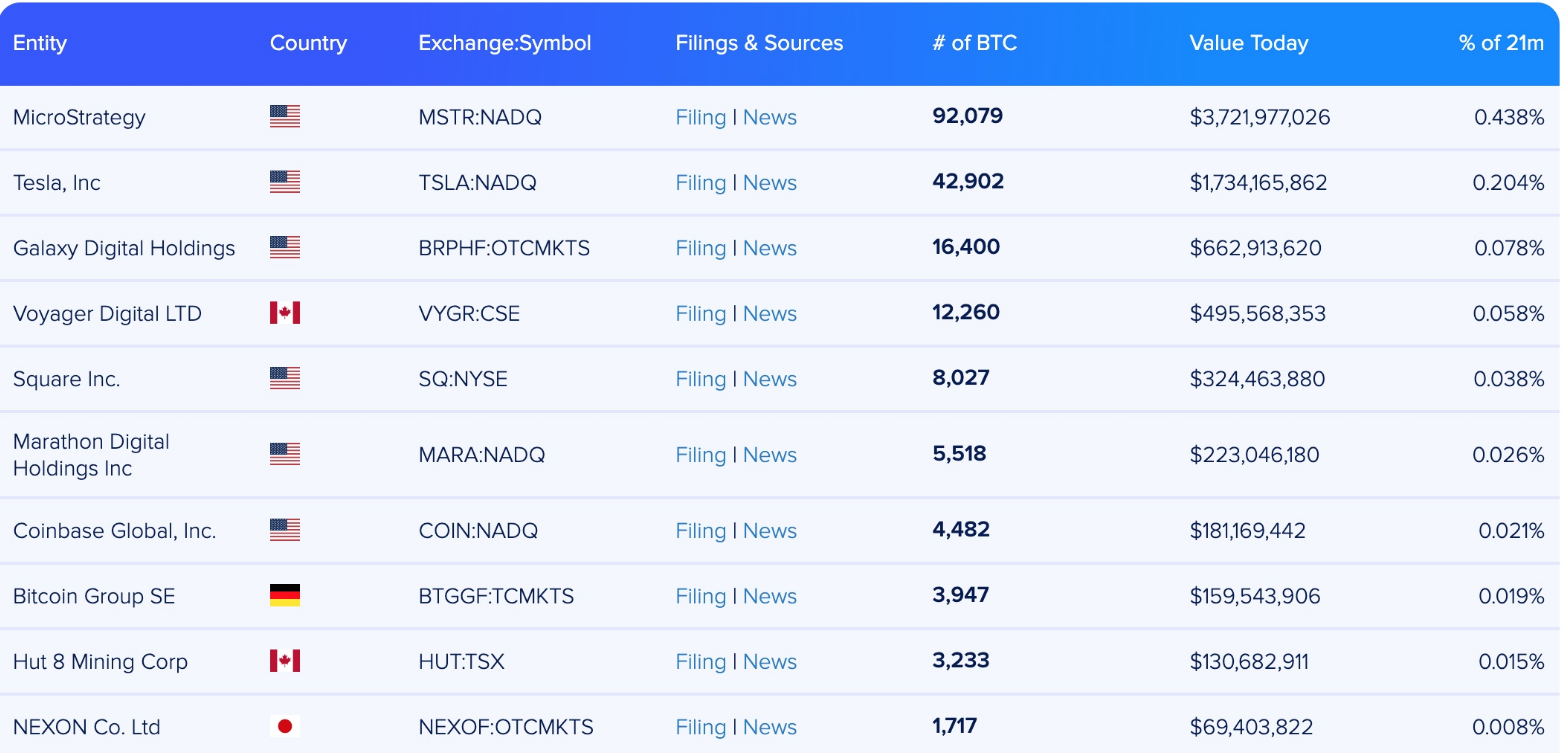Click the German flag for Bitcoin Group SE
This screenshot has width=1567, height=753.
pos(285,596)
